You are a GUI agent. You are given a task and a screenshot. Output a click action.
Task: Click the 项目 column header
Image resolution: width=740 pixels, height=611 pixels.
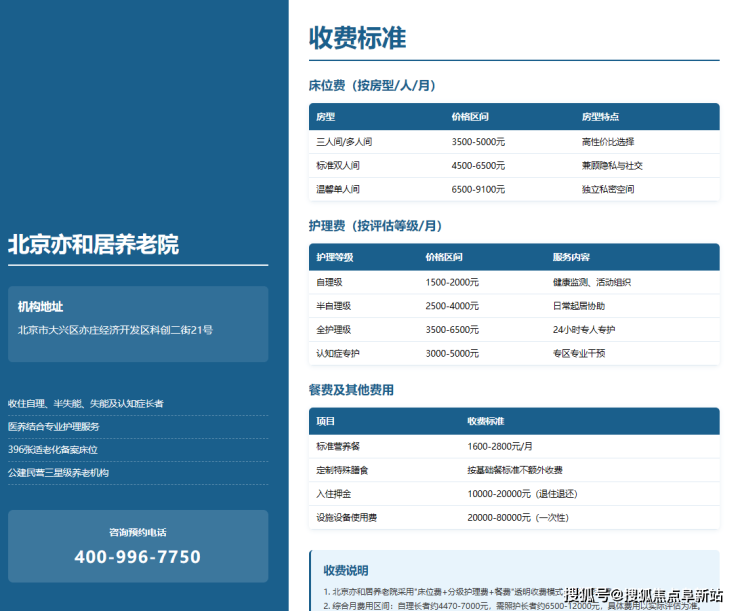[326, 421]
